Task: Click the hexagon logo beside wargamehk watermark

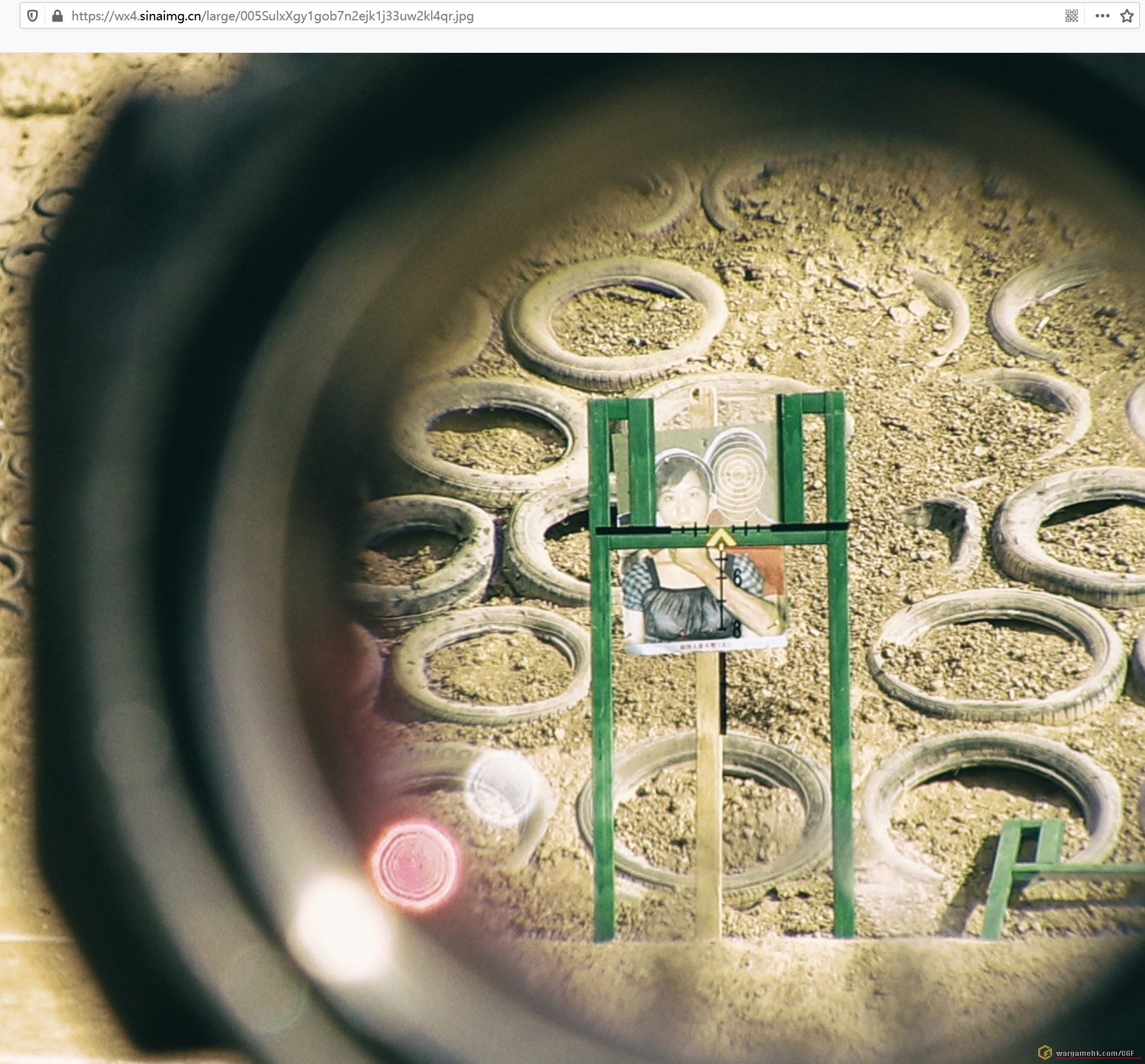Action: click(x=1045, y=1052)
